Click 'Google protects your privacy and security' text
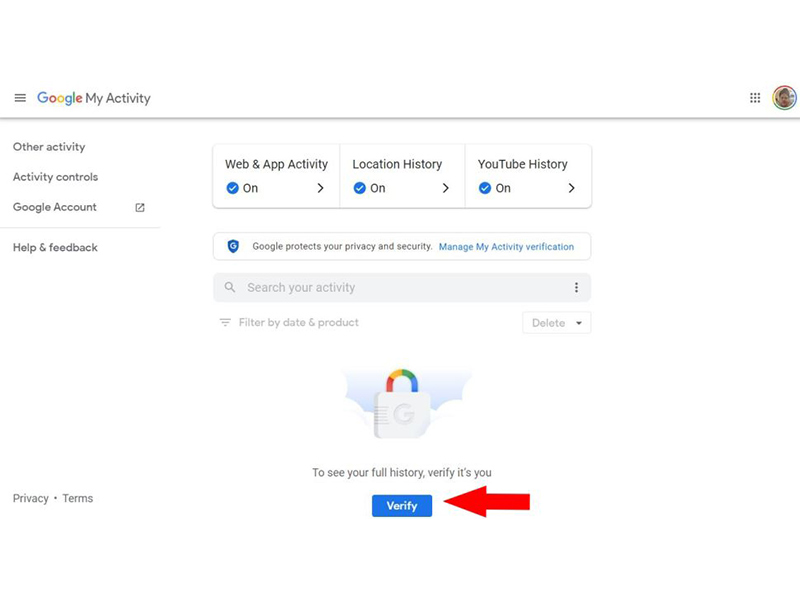Screen dimensions: 800x600 pyautogui.click(x=342, y=246)
